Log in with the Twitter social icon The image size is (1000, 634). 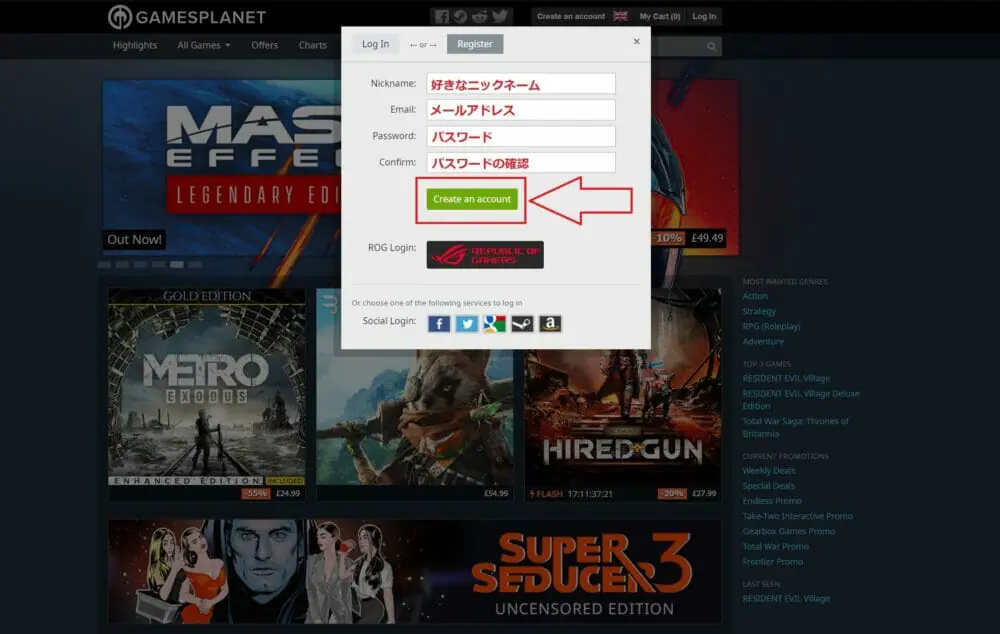[x=467, y=323]
